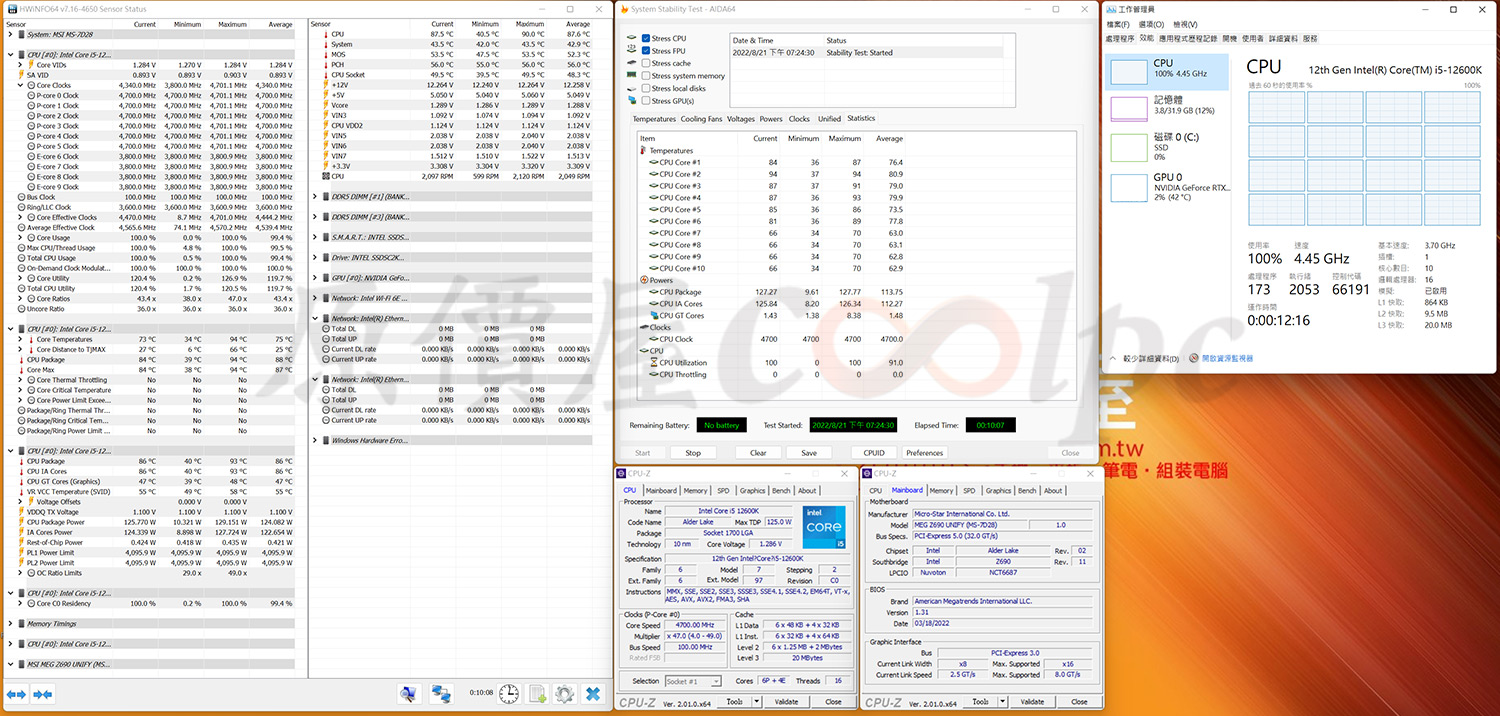The width and height of the screenshot is (1500, 716).
Task: Click CPUID button in AIDA64
Action: tap(874, 453)
